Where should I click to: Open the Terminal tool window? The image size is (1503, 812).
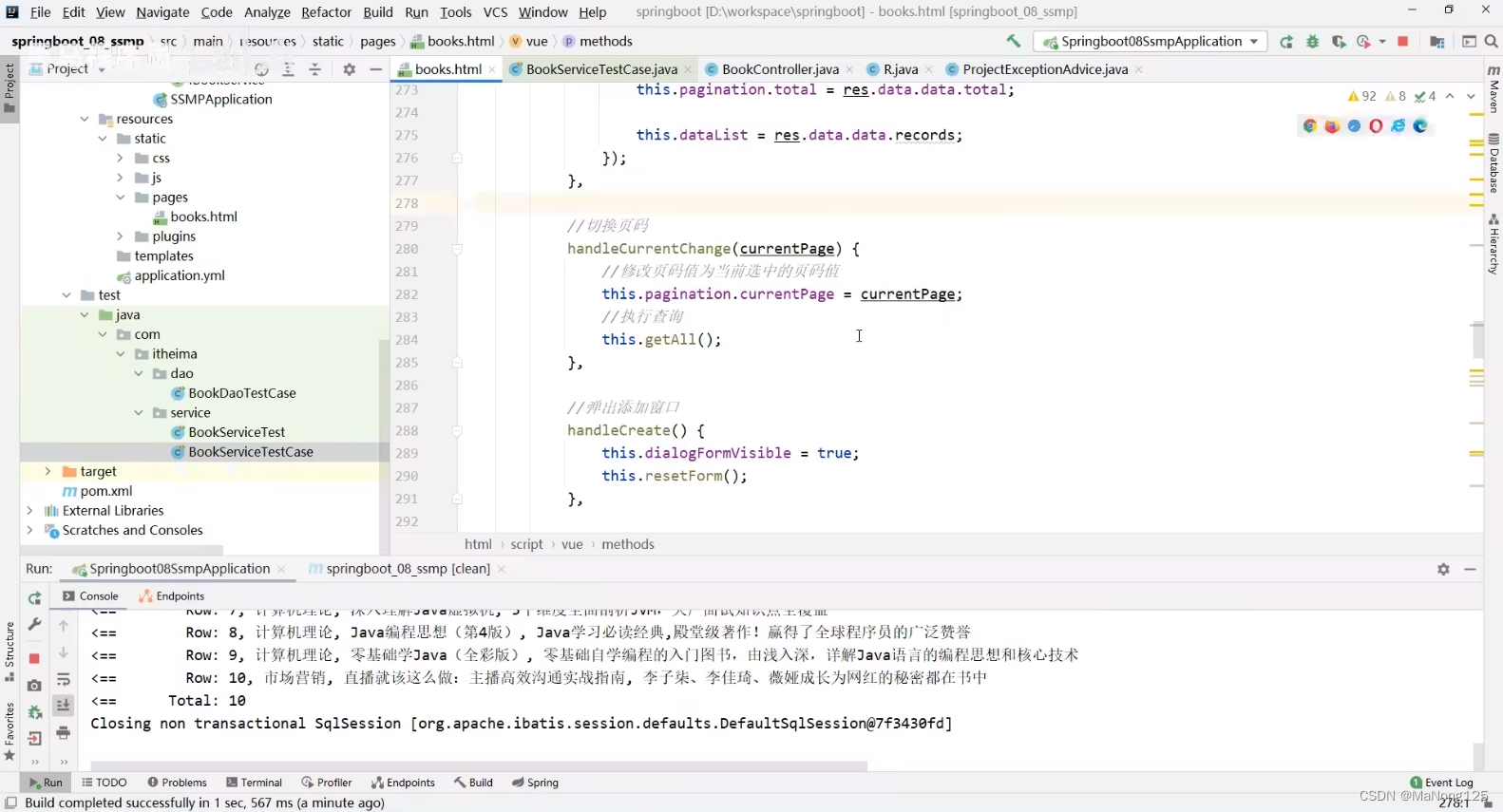coord(254,783)
